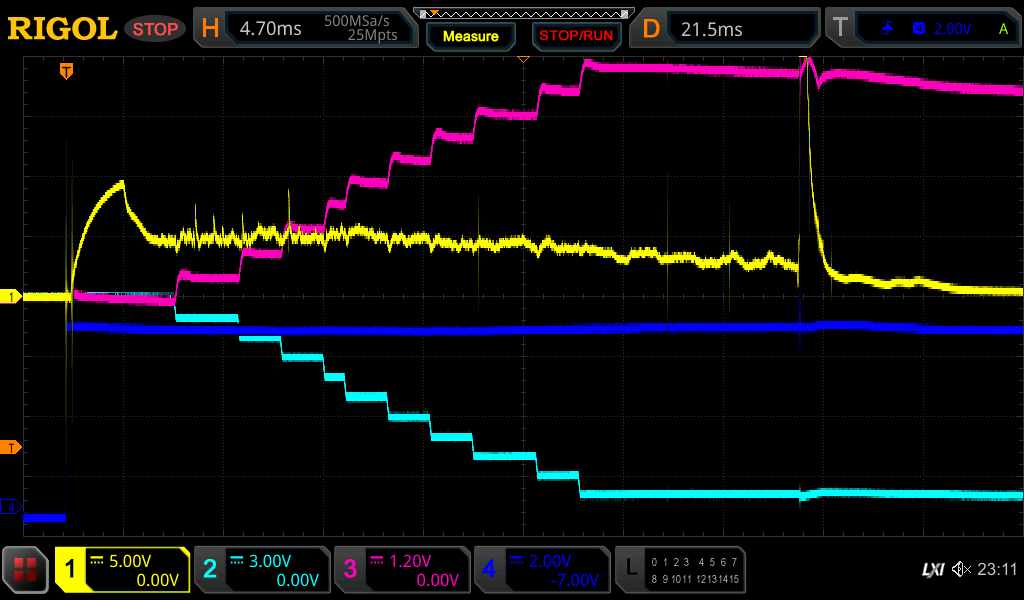Open the Measure menu
This screenshot has width=1024, height=600.
pos(470,36)
